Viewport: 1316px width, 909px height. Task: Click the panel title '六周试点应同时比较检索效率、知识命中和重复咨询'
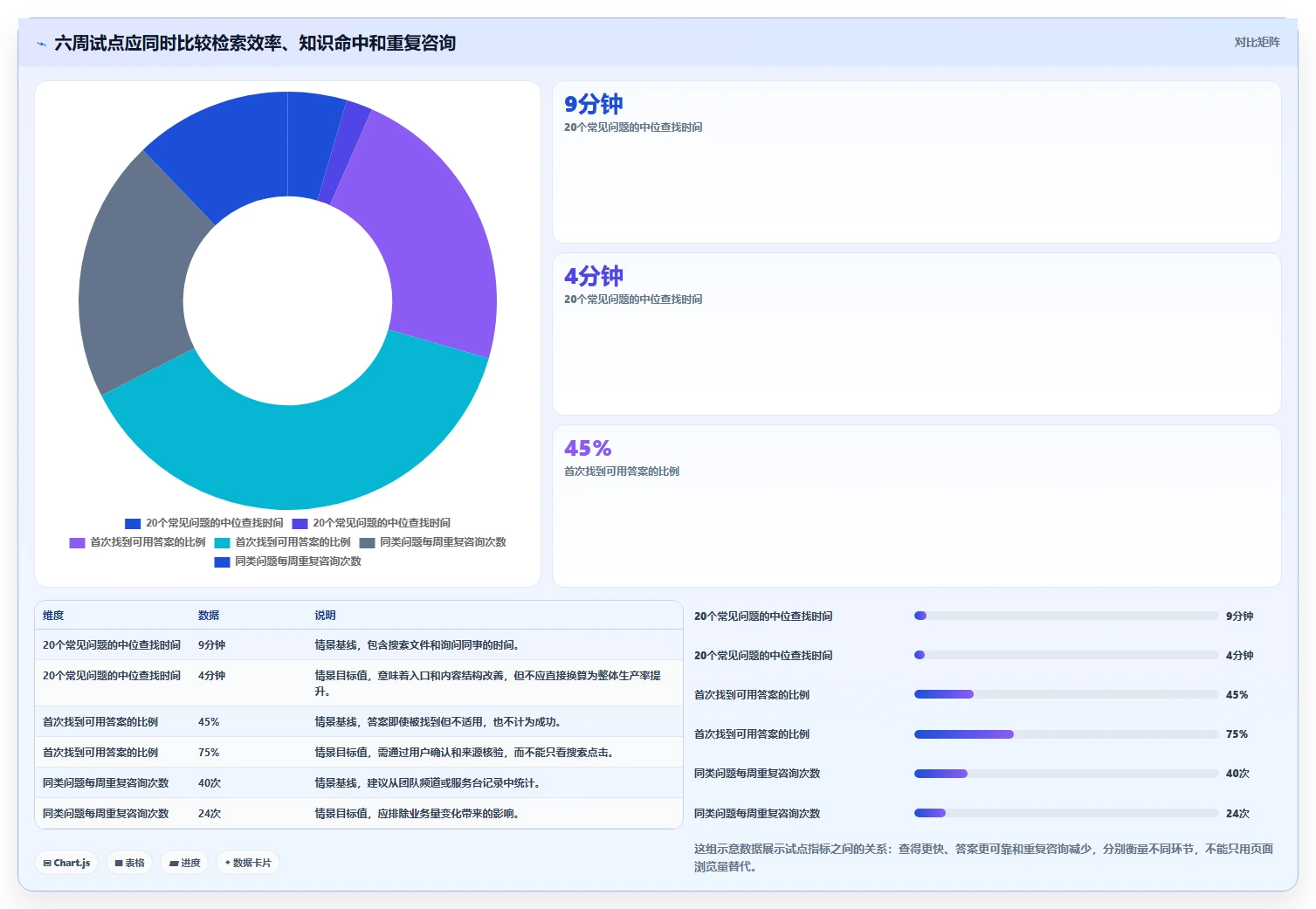255,43
